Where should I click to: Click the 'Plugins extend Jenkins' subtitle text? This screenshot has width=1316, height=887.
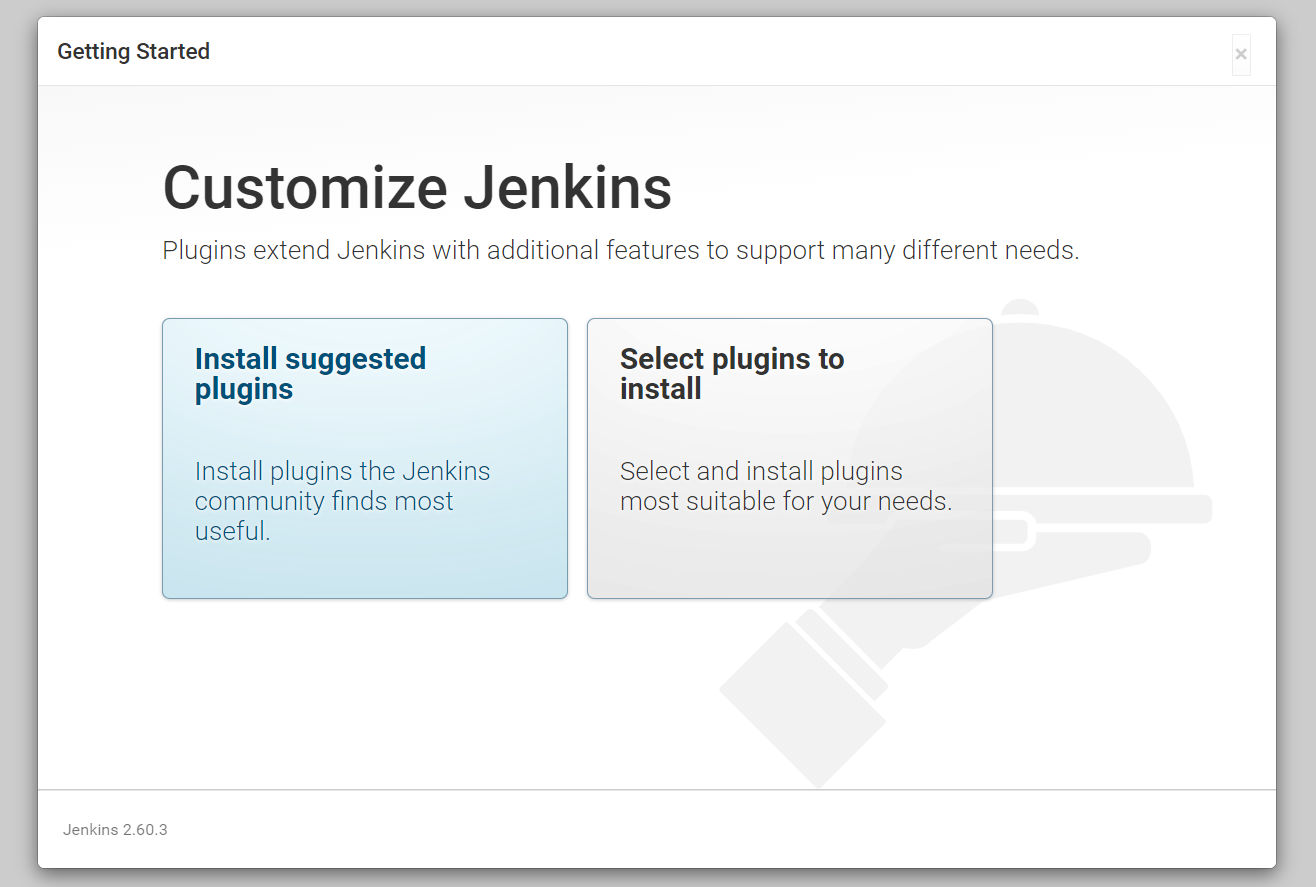[620, 250]
